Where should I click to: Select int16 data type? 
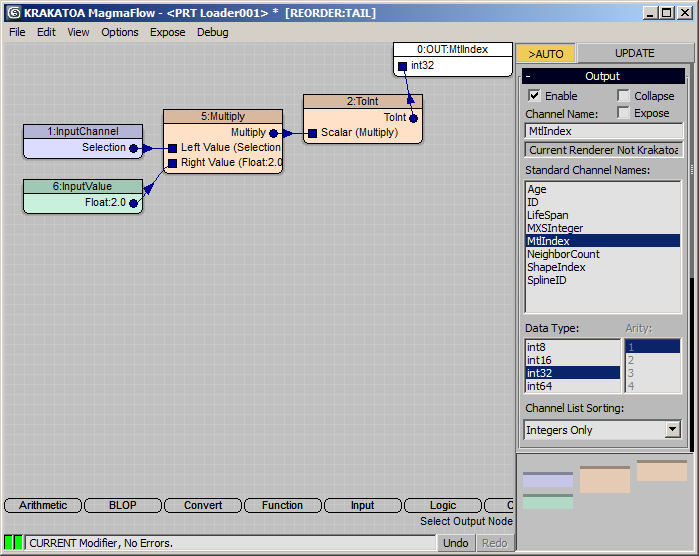click(x=573, y=360)
